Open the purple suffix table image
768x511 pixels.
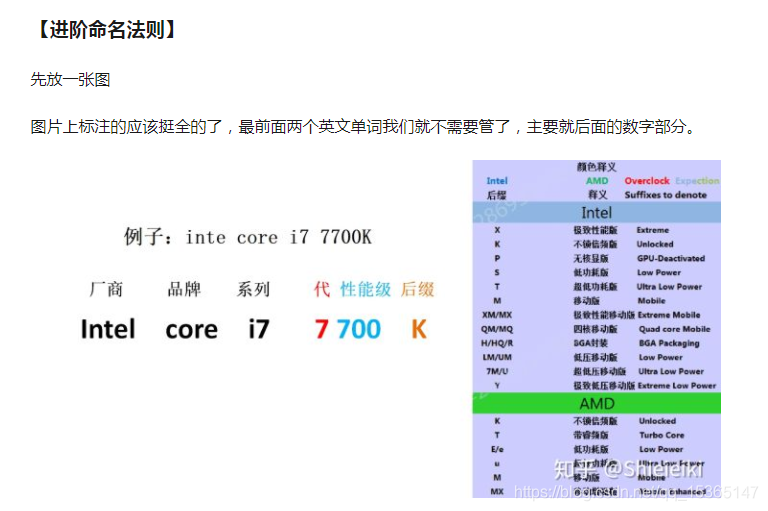(x=596, y=329)
